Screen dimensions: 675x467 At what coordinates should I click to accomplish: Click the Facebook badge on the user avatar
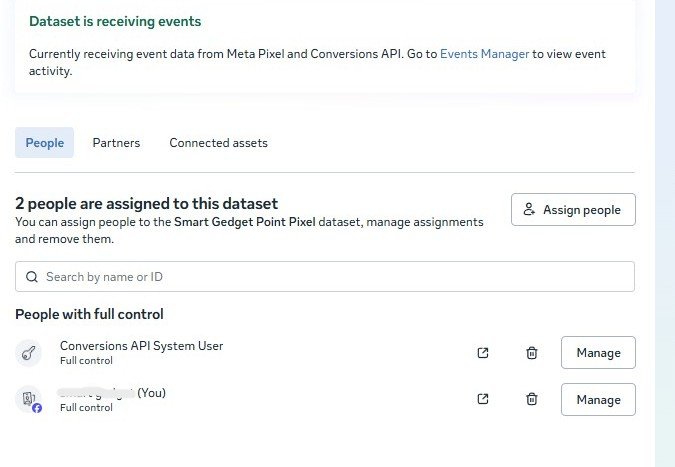37,408
